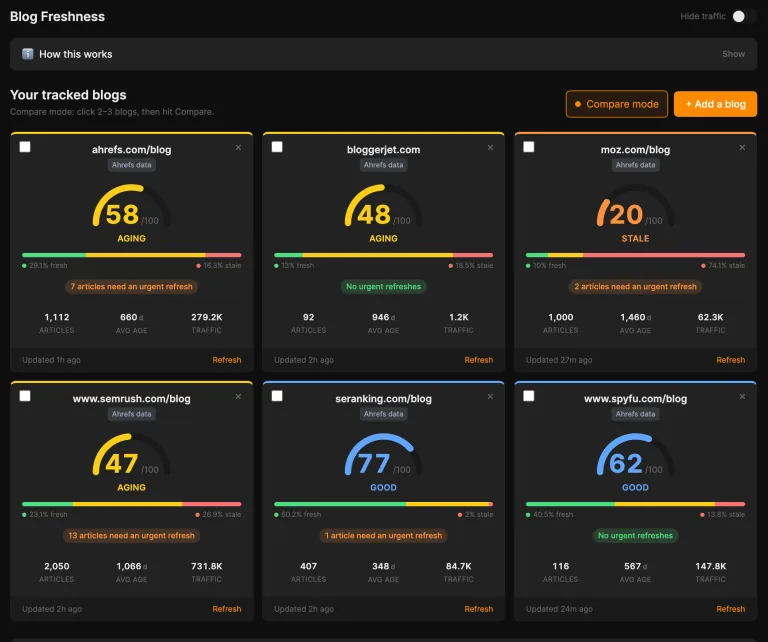Click the freshness bar on moz.com/blog card
The width and height of the screenshot is (768, 642).
point(635,255)
